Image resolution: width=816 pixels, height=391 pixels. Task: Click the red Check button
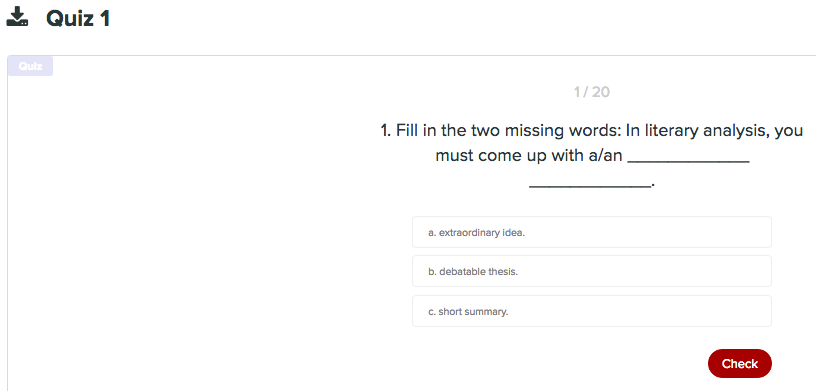click(x=740, y=363)
